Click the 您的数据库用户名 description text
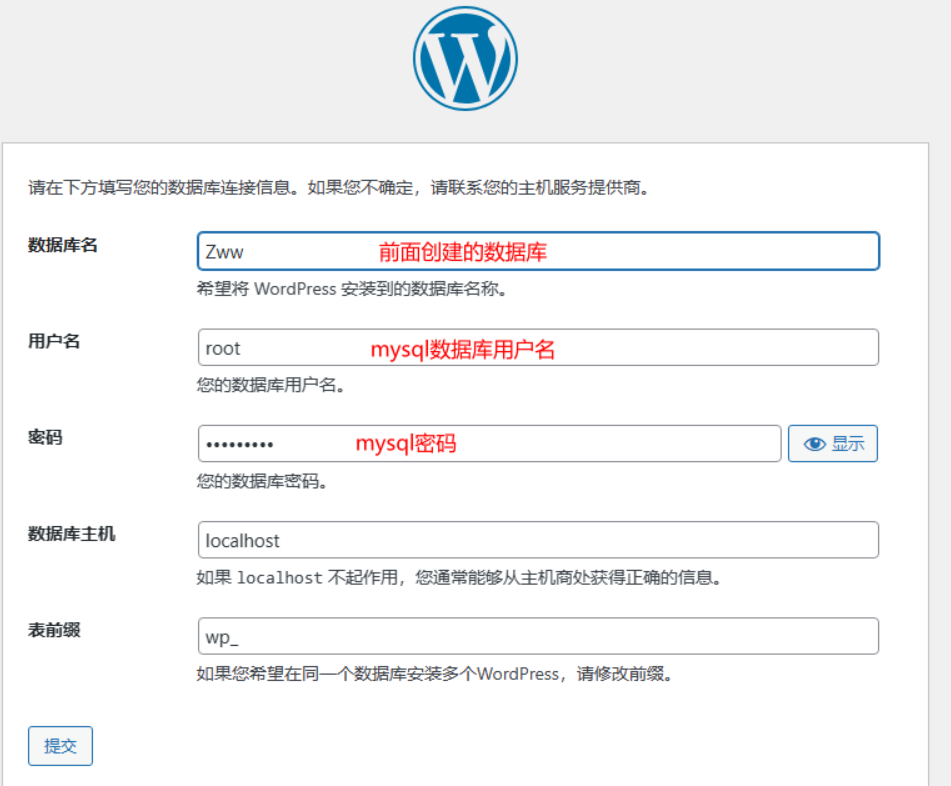951x786 pixels. [271, 385]
